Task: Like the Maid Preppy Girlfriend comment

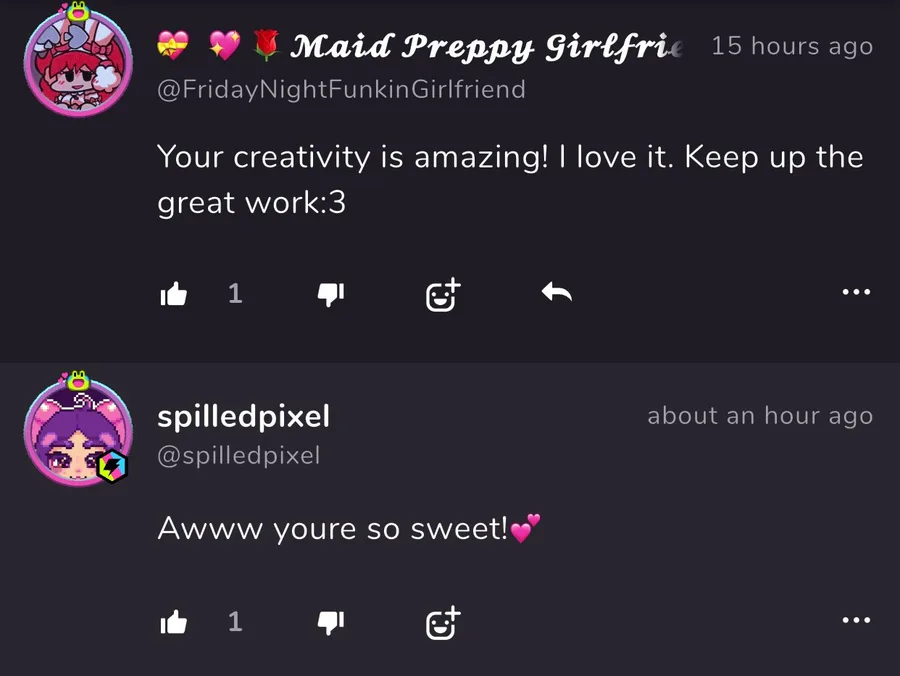Action: [x=173, y=294]
